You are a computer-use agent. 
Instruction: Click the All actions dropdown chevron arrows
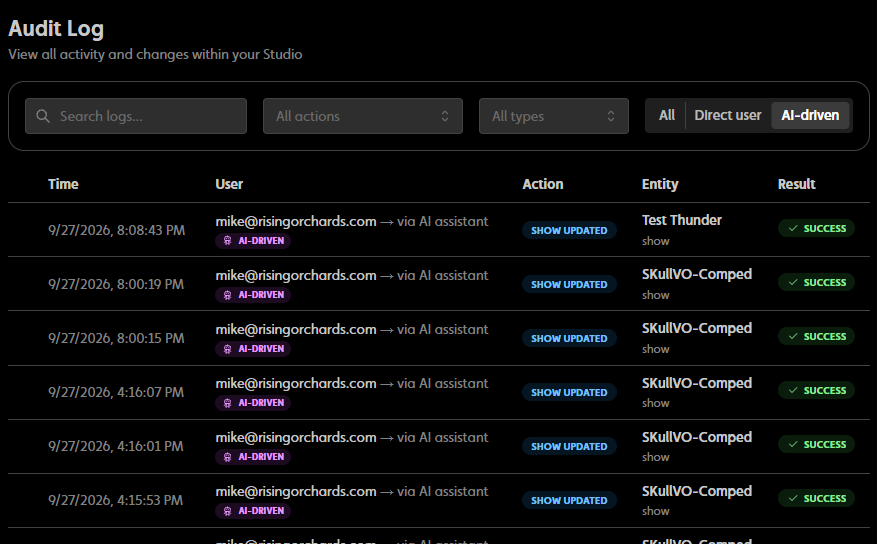point(445,116)
